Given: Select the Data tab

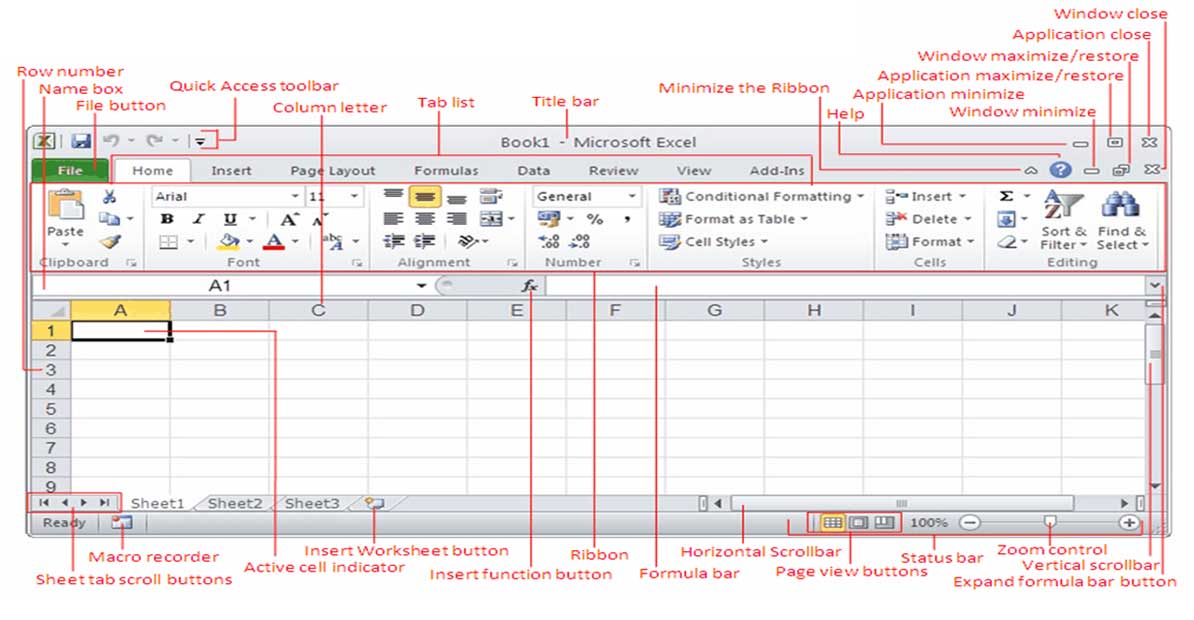Looking at the screenshot, I should 534,171.
